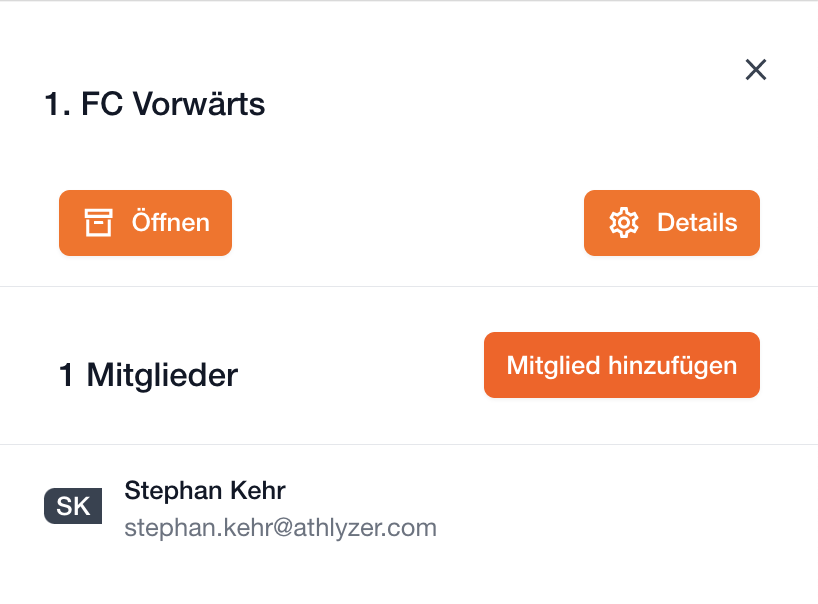818x604 pixels.
Task: Dismiss the dialog with the X icon
Action: pos(756,69)
